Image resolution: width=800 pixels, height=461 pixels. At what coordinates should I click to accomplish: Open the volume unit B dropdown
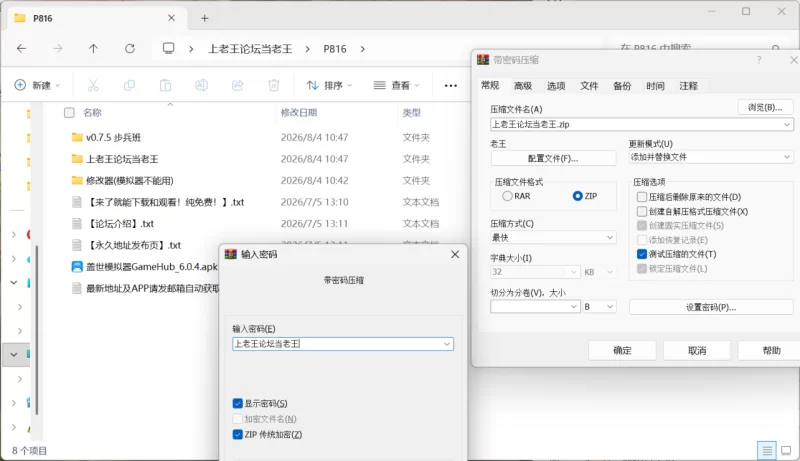click(x=599, y=306)
